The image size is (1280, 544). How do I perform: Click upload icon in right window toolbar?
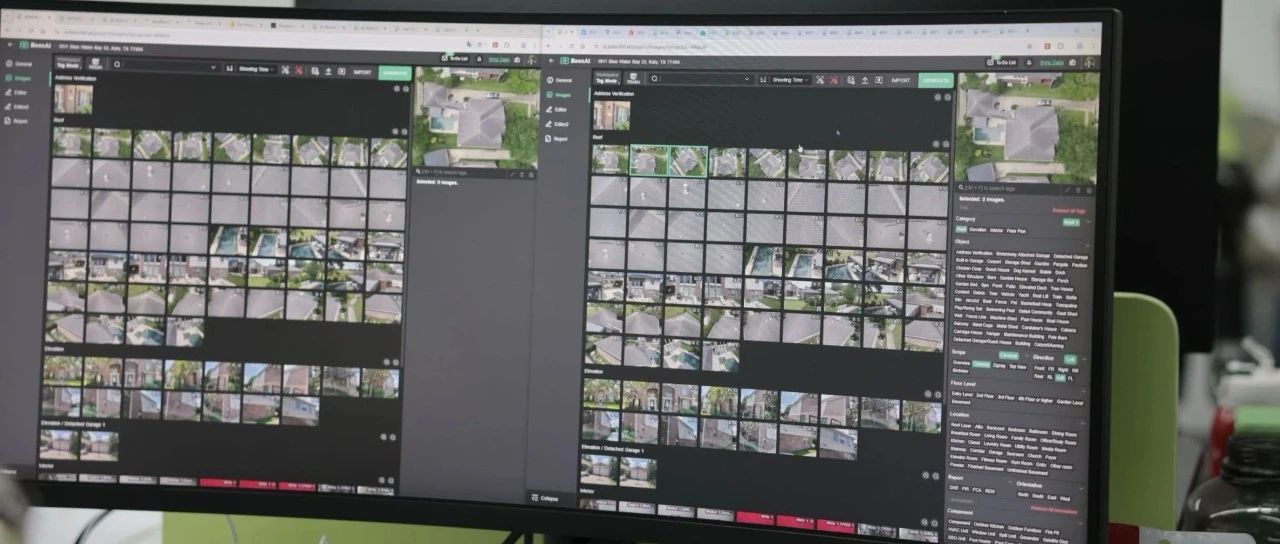click(863, 80)
